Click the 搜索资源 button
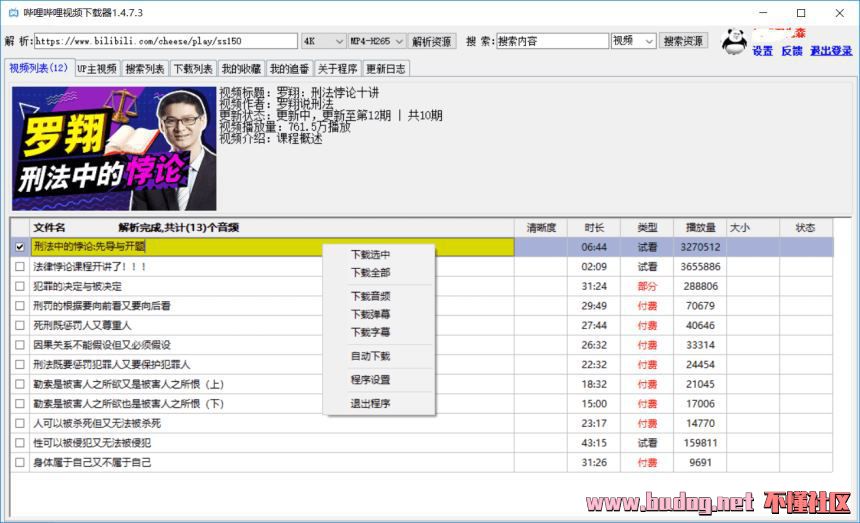Image resolution: width=860 pixels, height=523 pixels. tap(683, 41)
